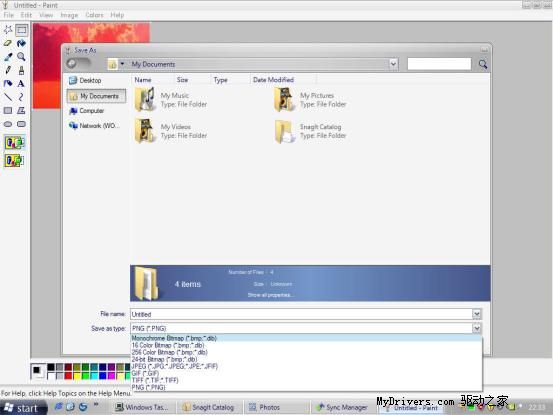The width and height of the screenshot is (553, 415).
Task: Choose the opaque selection option
Action: (14, 143)
